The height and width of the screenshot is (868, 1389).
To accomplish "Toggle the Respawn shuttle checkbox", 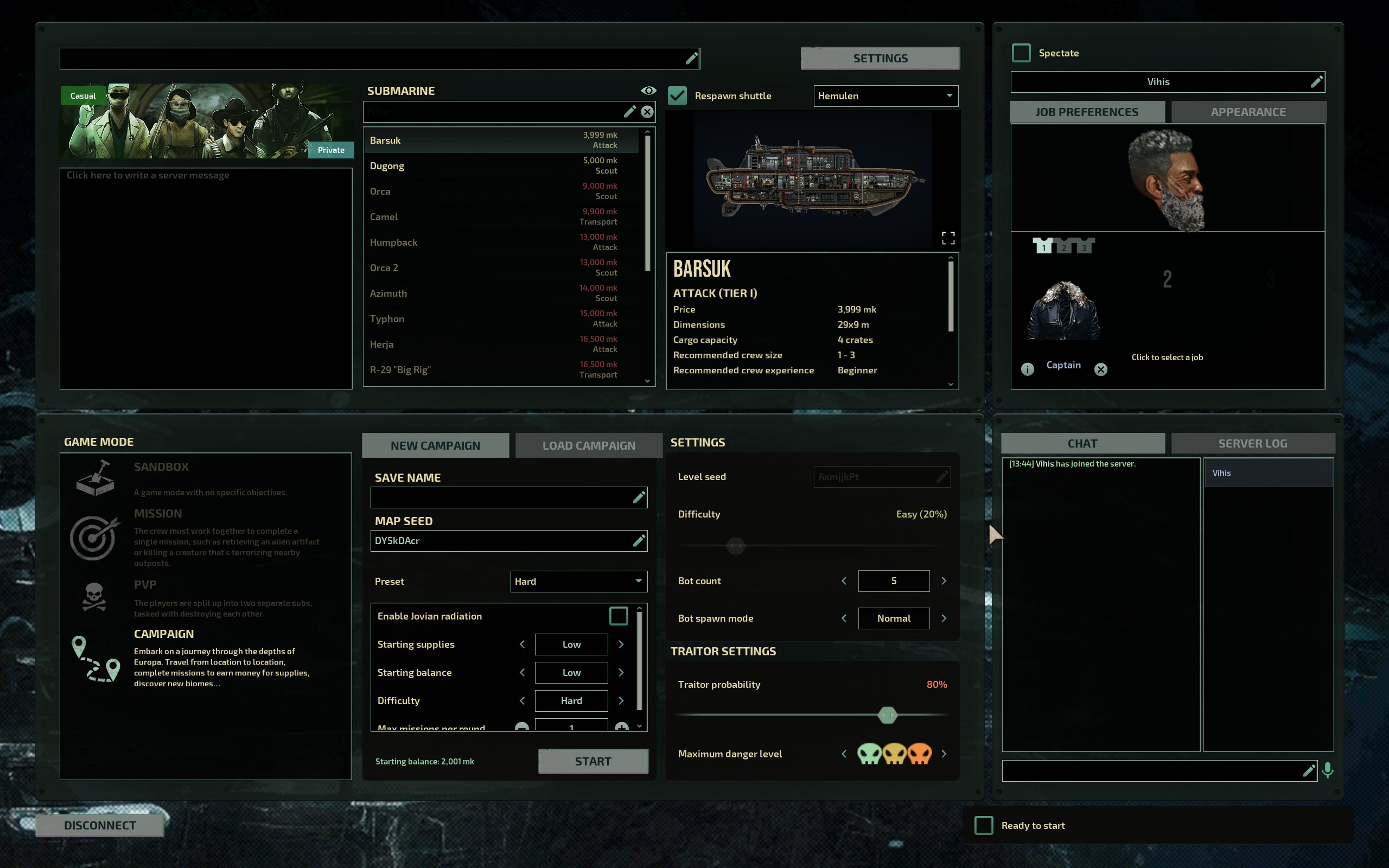I will point(680,95).
